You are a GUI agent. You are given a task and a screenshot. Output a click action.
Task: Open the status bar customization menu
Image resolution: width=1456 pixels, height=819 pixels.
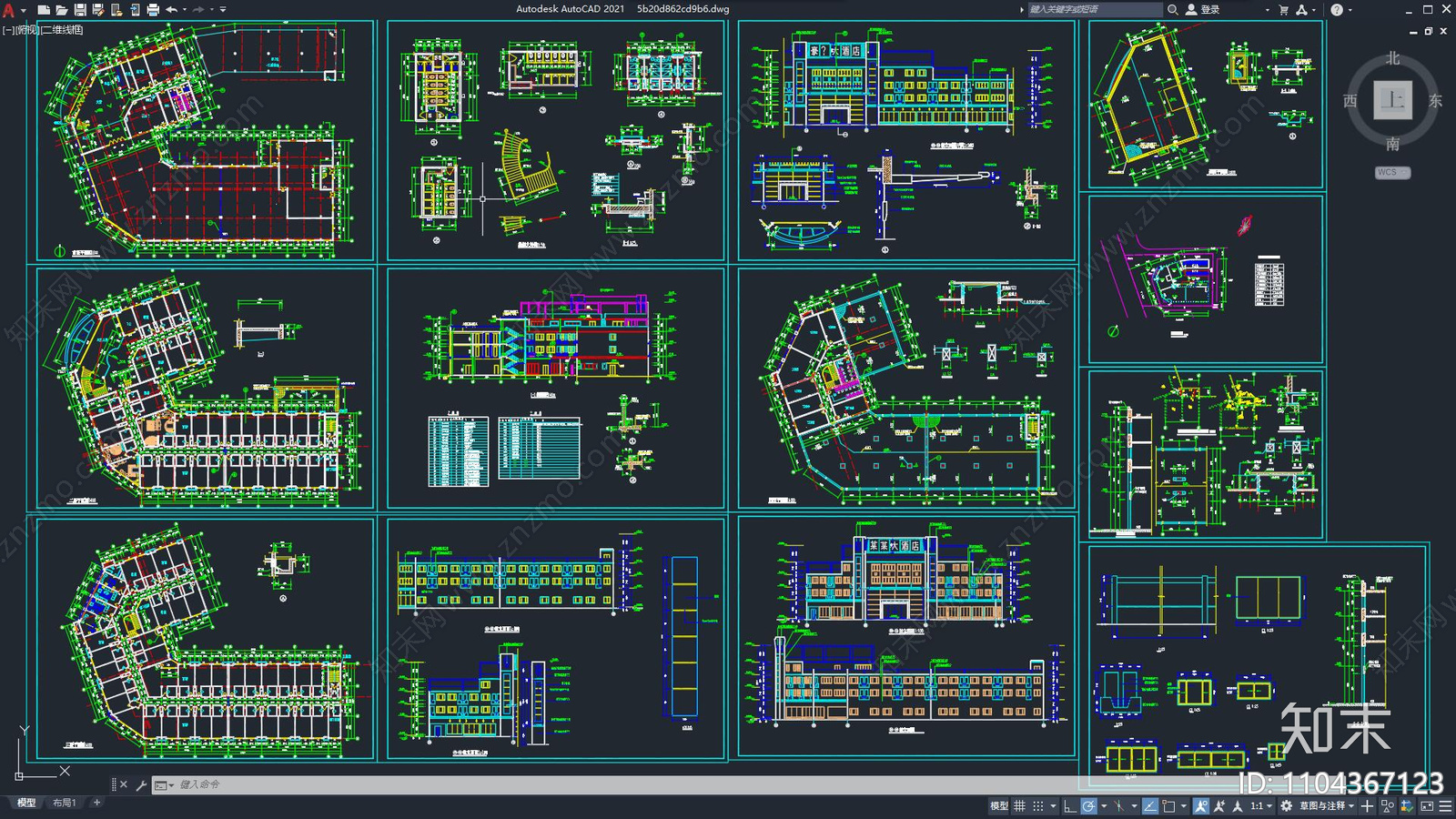[1445, 805]
